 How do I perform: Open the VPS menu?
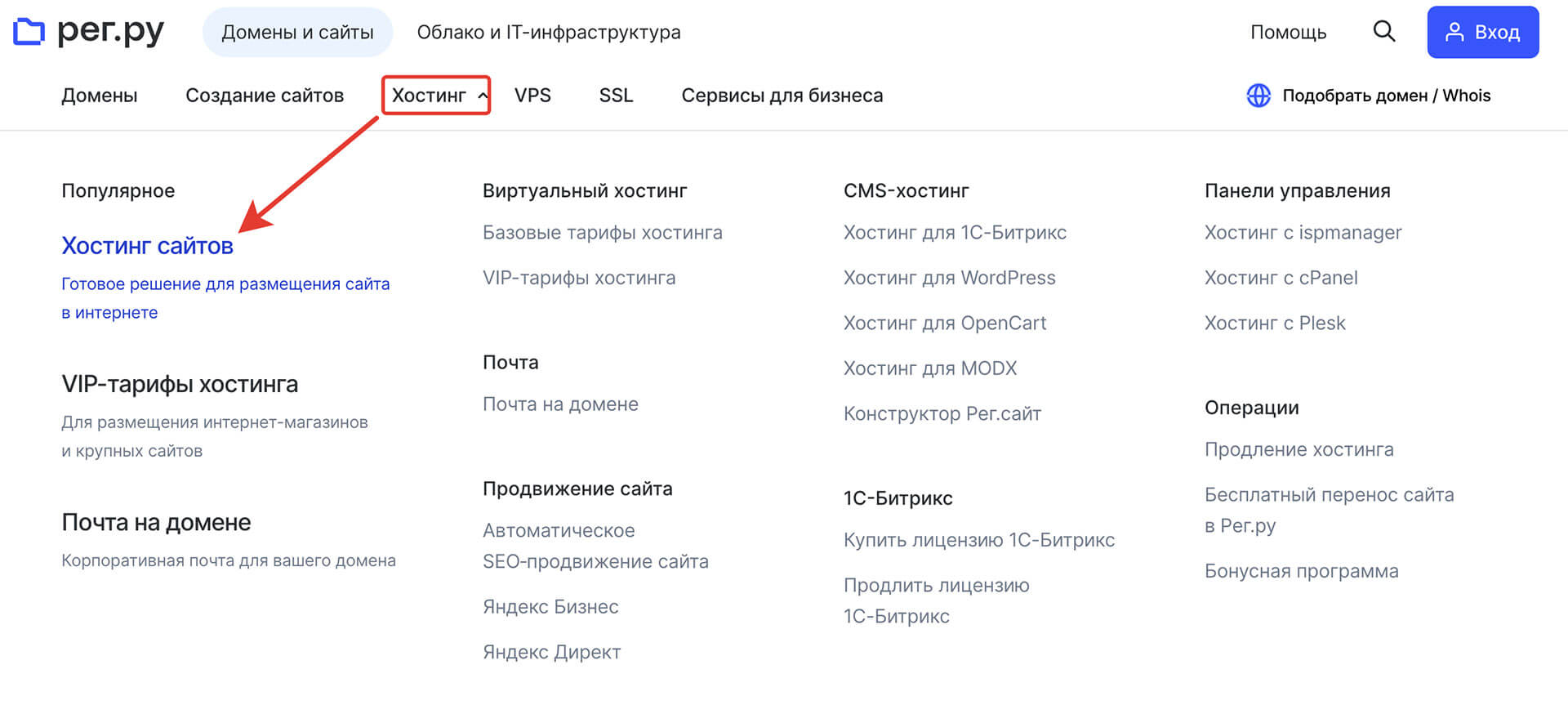pos(532,95)
